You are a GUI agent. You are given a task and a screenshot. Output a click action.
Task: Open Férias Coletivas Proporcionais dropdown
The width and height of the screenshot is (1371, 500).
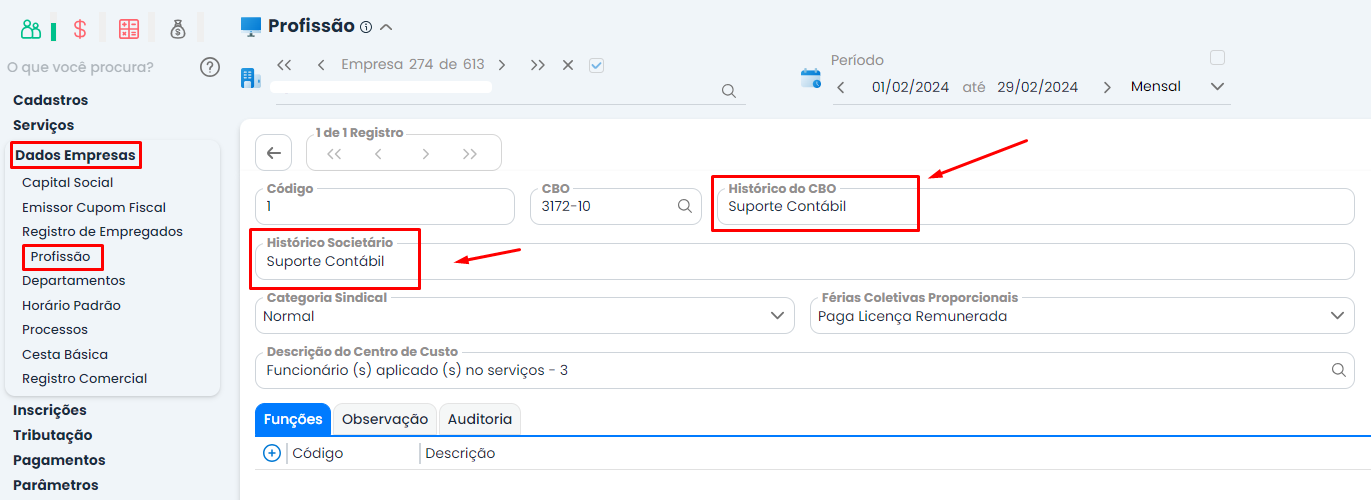(x=1082, y=316)
